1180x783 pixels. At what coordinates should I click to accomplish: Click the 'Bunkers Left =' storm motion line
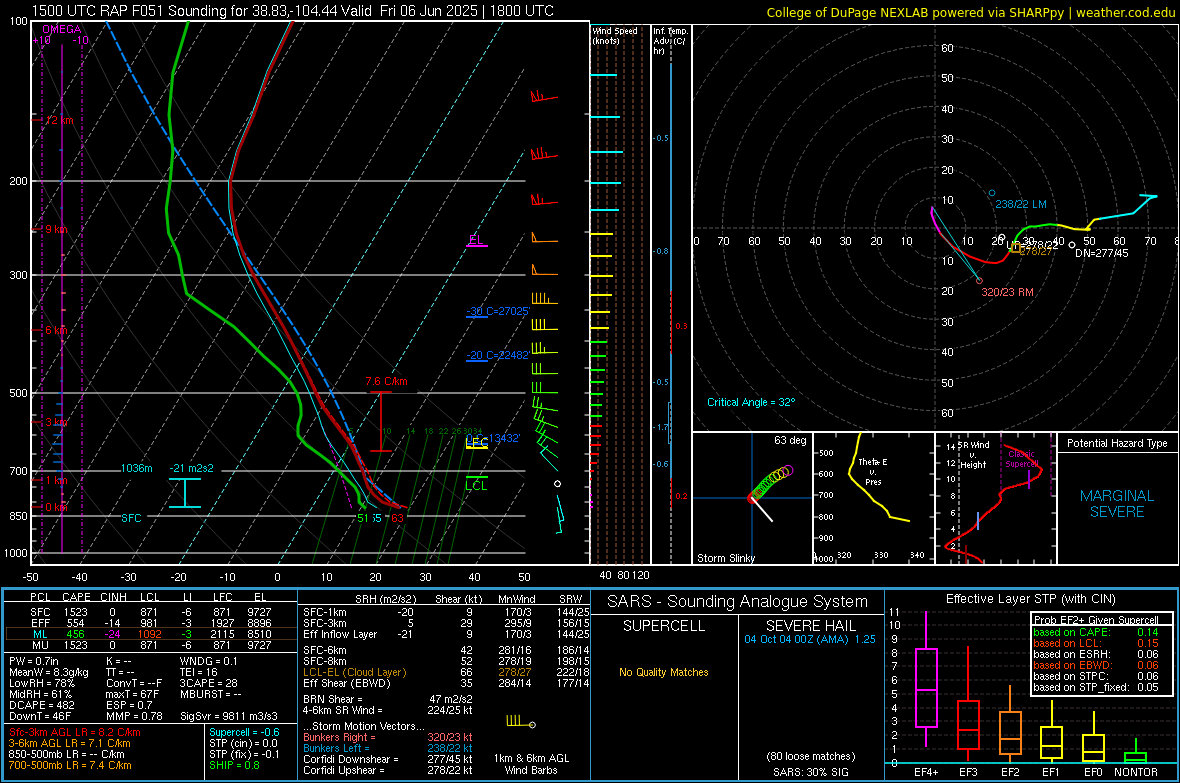pyautogui.click(x=388, y=748)
